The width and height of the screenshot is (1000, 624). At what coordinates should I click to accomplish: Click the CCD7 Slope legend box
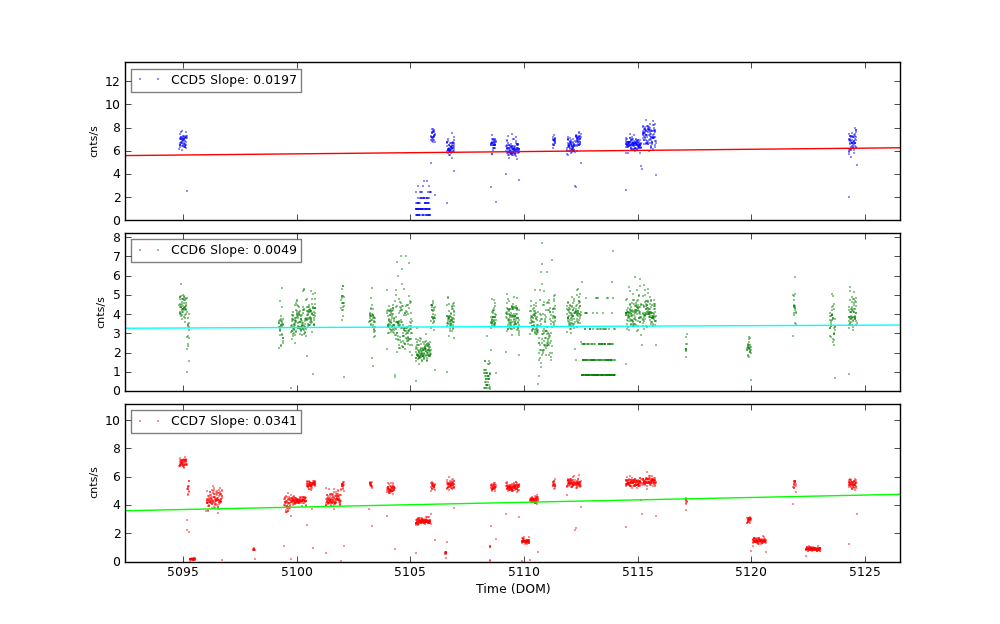tap(215, 421)
